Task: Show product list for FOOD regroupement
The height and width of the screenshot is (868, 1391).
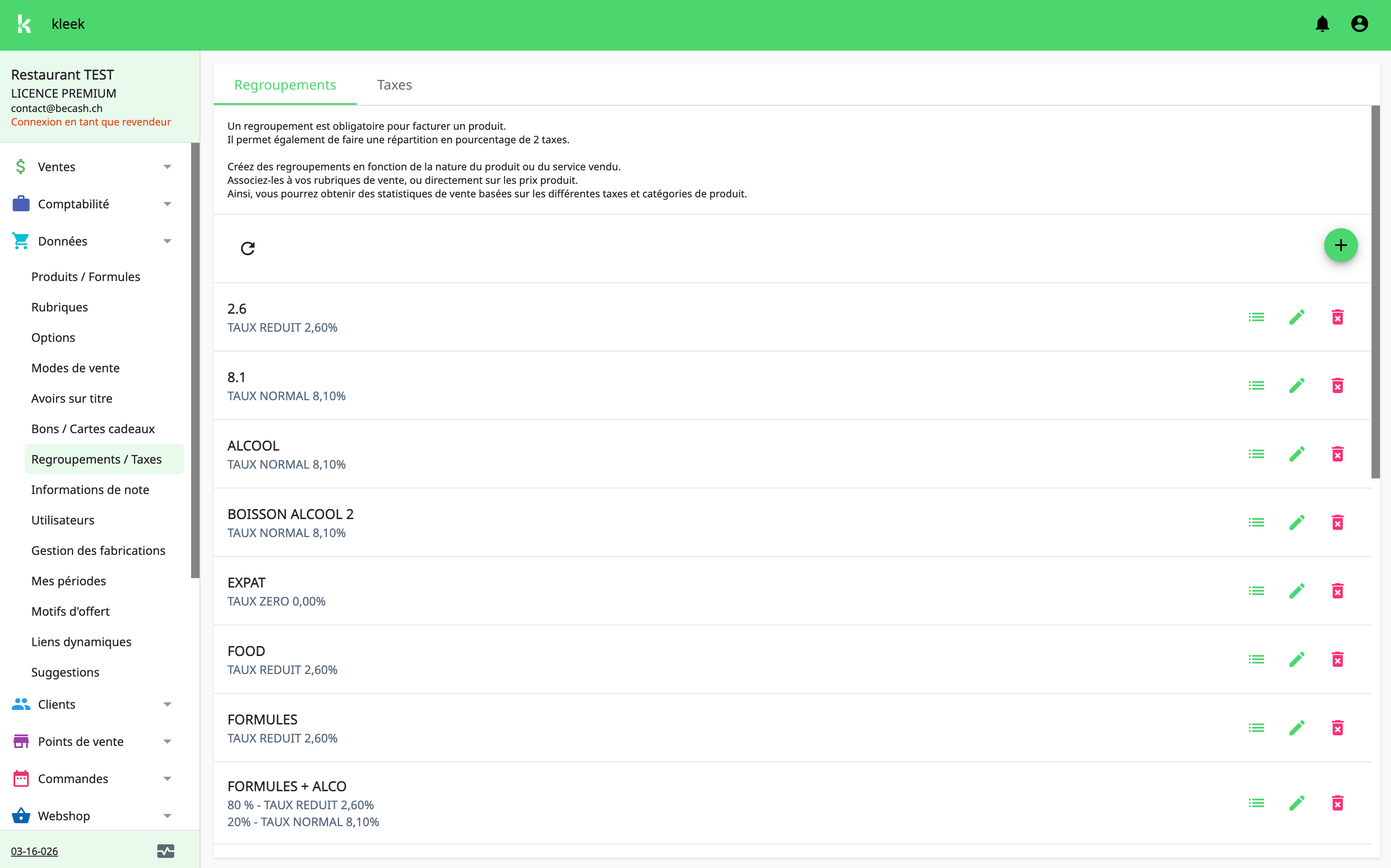Action: coord(1256,659)
